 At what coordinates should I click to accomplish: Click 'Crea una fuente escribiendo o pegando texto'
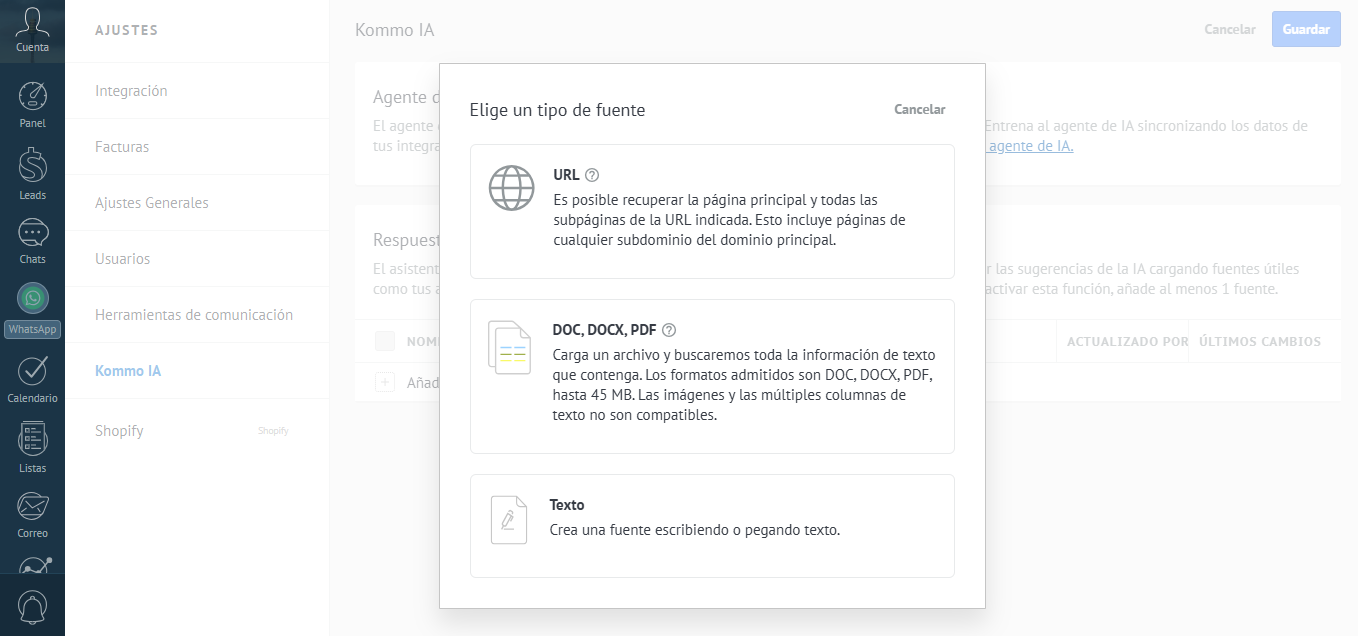(x=695, y=530)
